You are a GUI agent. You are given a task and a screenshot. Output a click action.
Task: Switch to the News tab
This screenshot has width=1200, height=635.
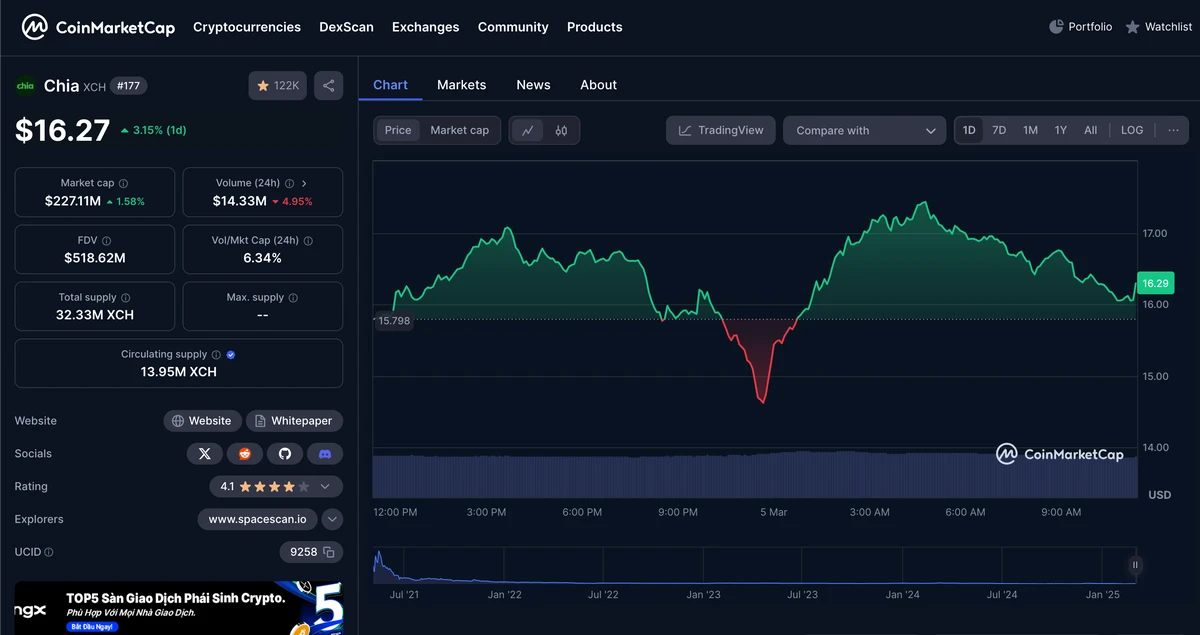pyautogui.click(x=534, y=85)
